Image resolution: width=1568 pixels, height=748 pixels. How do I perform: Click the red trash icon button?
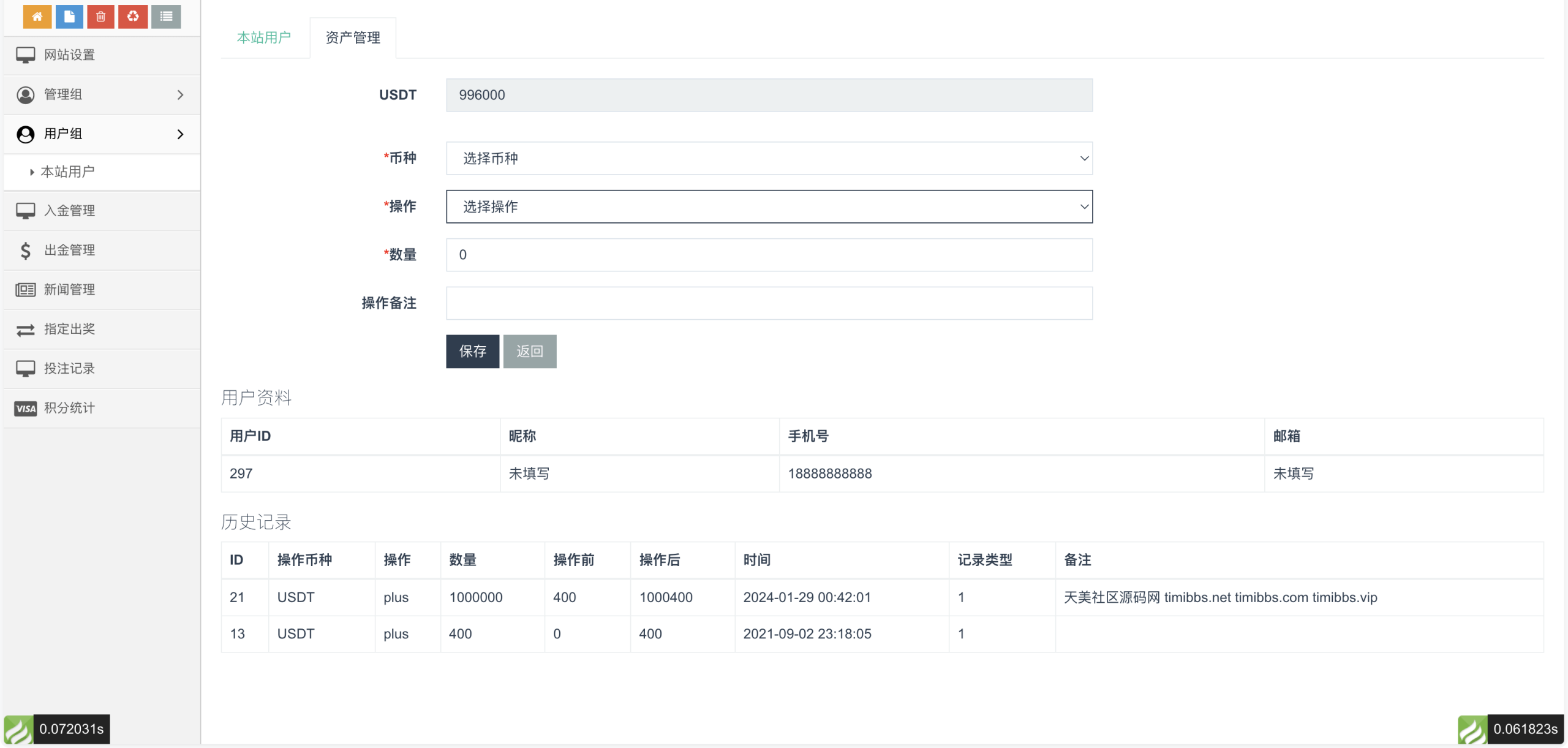tap(101, 17)
